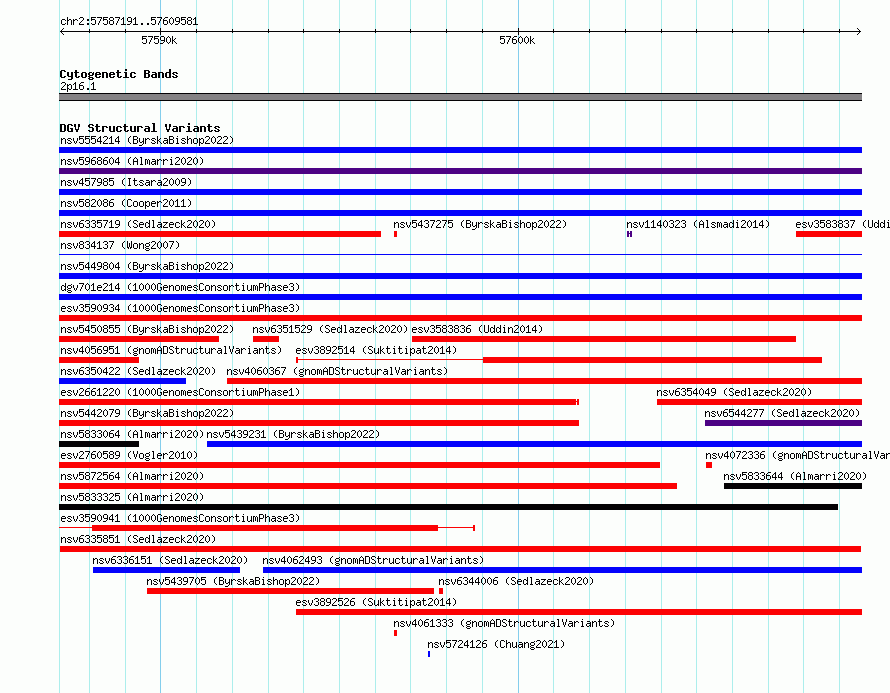Open variant nsv582086 (Cooper2011)
The width and height of the screenshot is (890, 693).
tap(126, 203)
